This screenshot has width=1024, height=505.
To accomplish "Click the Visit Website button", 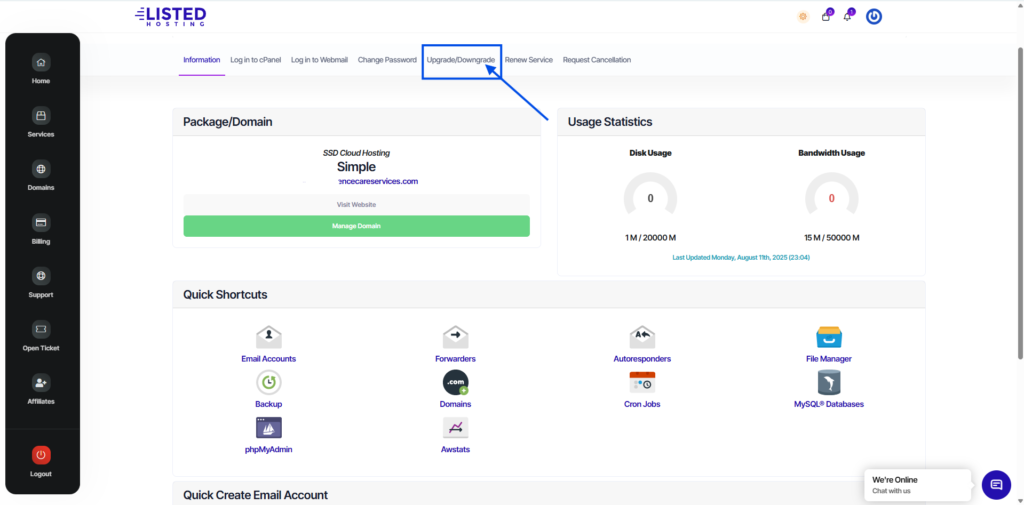I will point(356,204).
